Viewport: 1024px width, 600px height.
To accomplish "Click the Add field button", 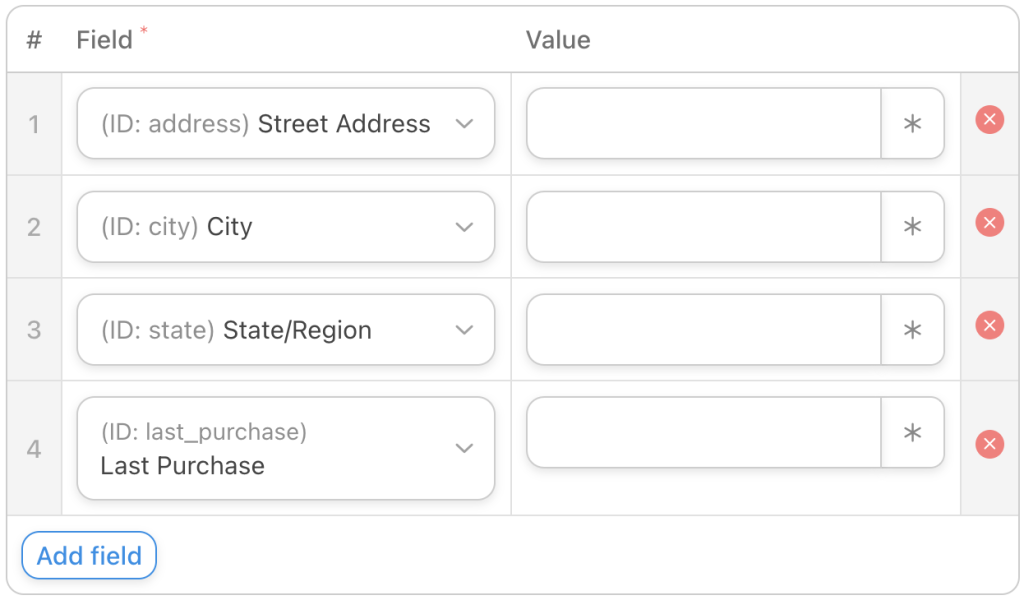I will (x=88, y=555).
